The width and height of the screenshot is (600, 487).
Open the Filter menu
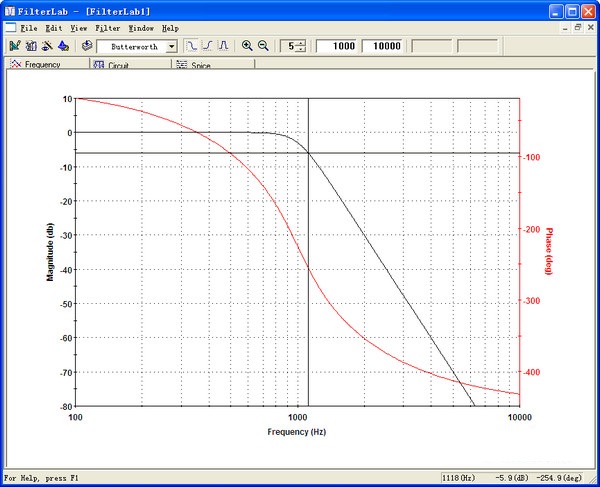pyautogui.click(x=108, y=28)
